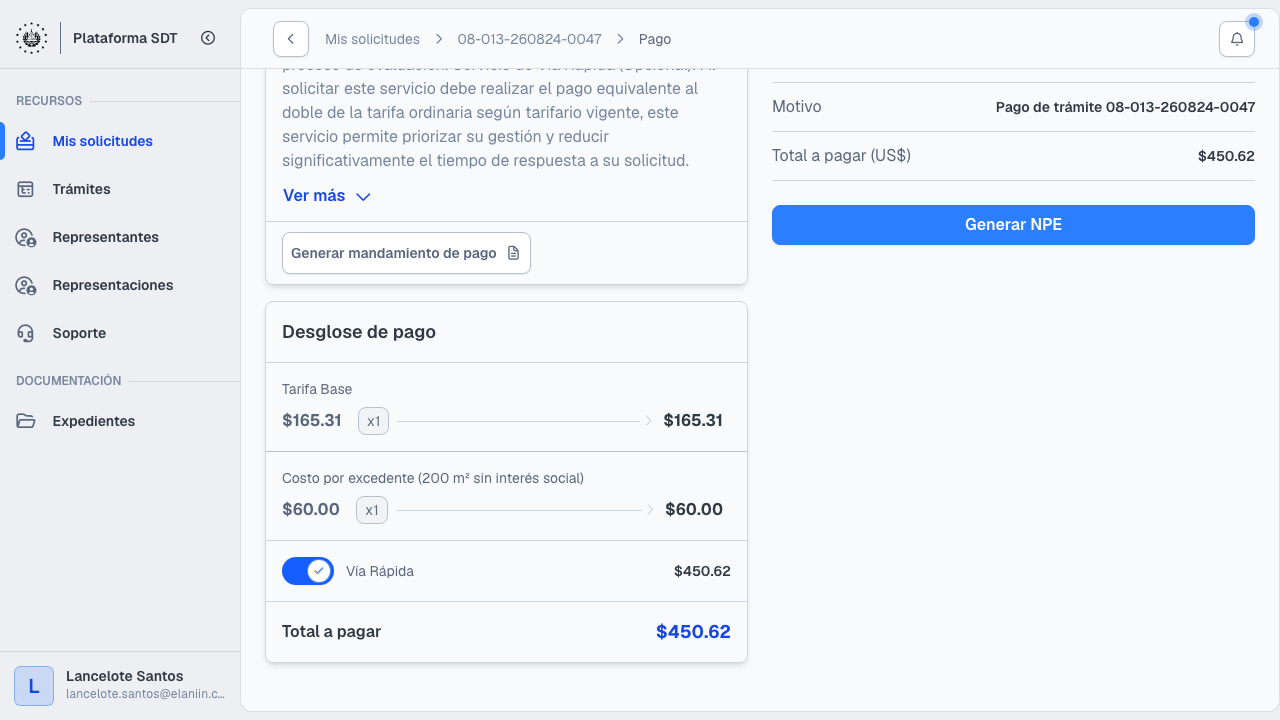Click the bold $60.00 excedente result
Viewport: 1280px width, 720px height.
point(694,509)
